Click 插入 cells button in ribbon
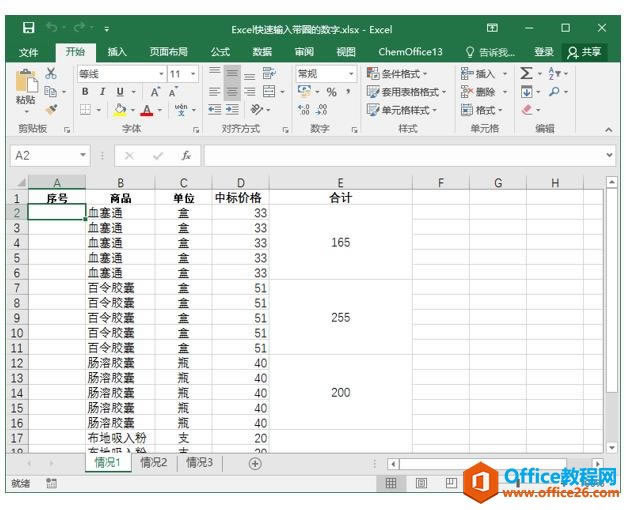 478,73
